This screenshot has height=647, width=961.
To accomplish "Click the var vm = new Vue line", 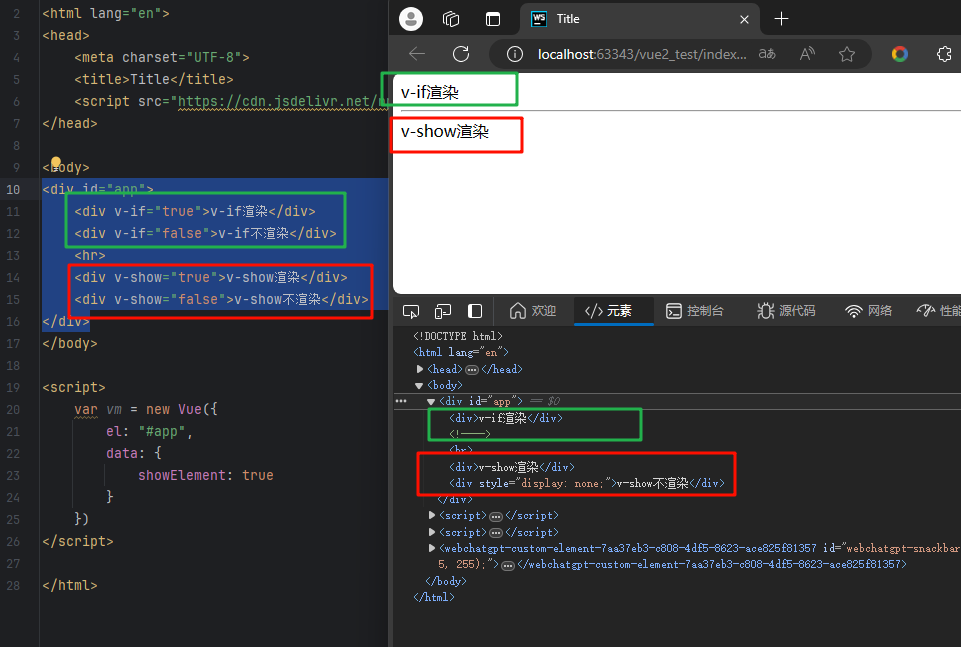I will tap(146, 409).
